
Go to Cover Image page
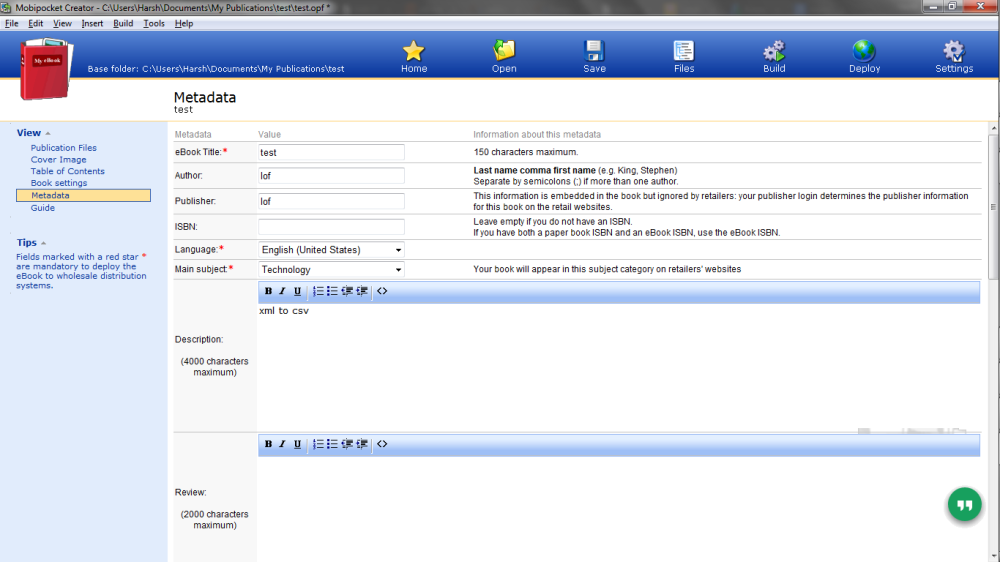[59, 159]
